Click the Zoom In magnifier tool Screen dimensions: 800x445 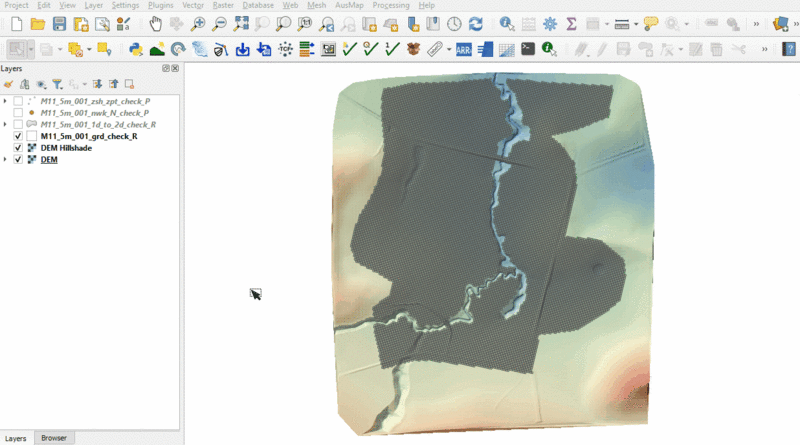click(198, 23)
